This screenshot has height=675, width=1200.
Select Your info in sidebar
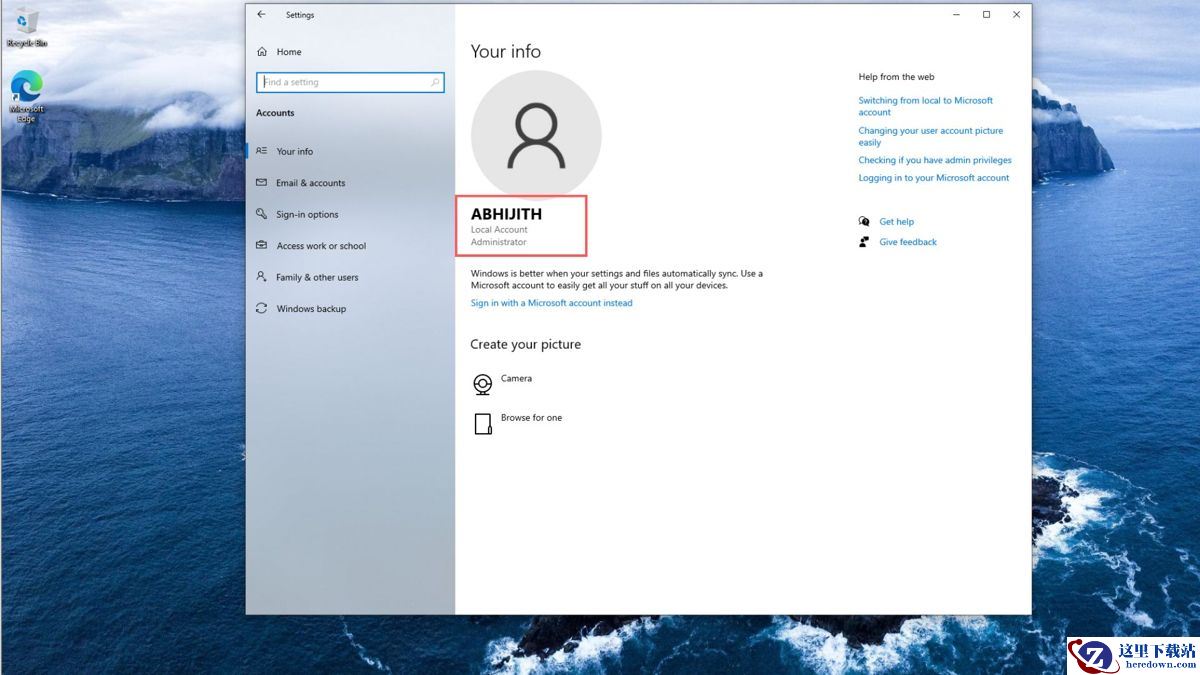coord(294,152)
